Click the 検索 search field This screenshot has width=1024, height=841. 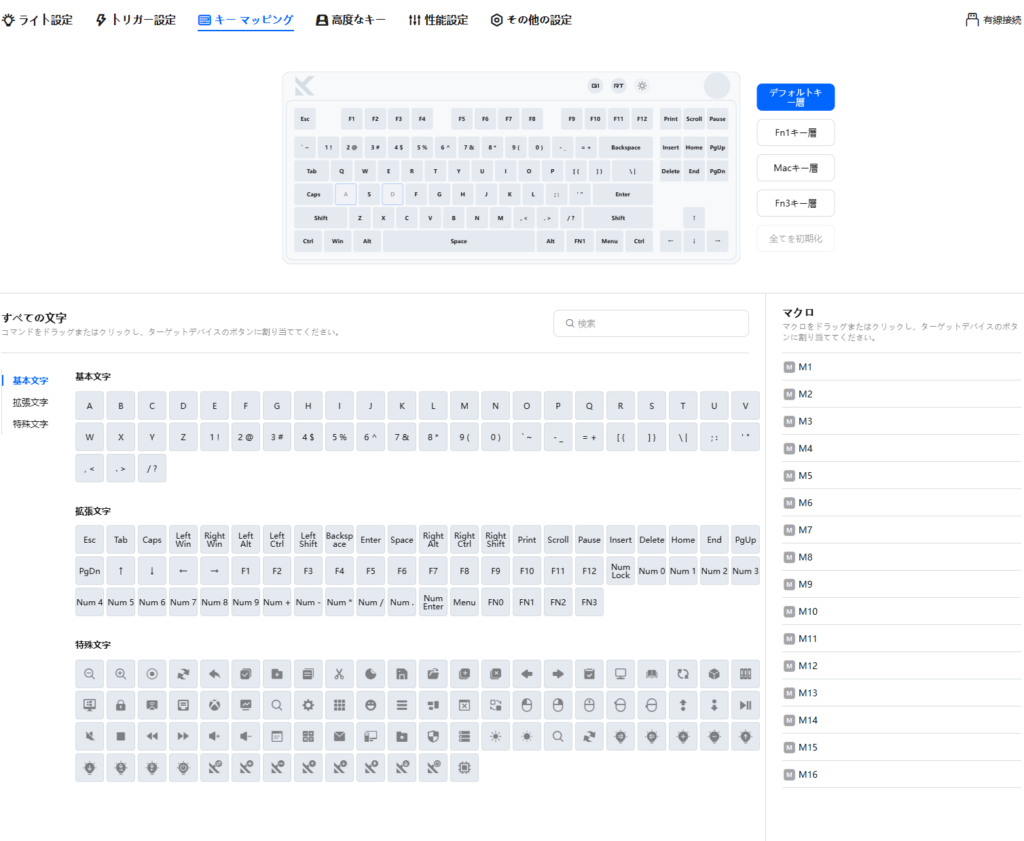coord(651,323)
